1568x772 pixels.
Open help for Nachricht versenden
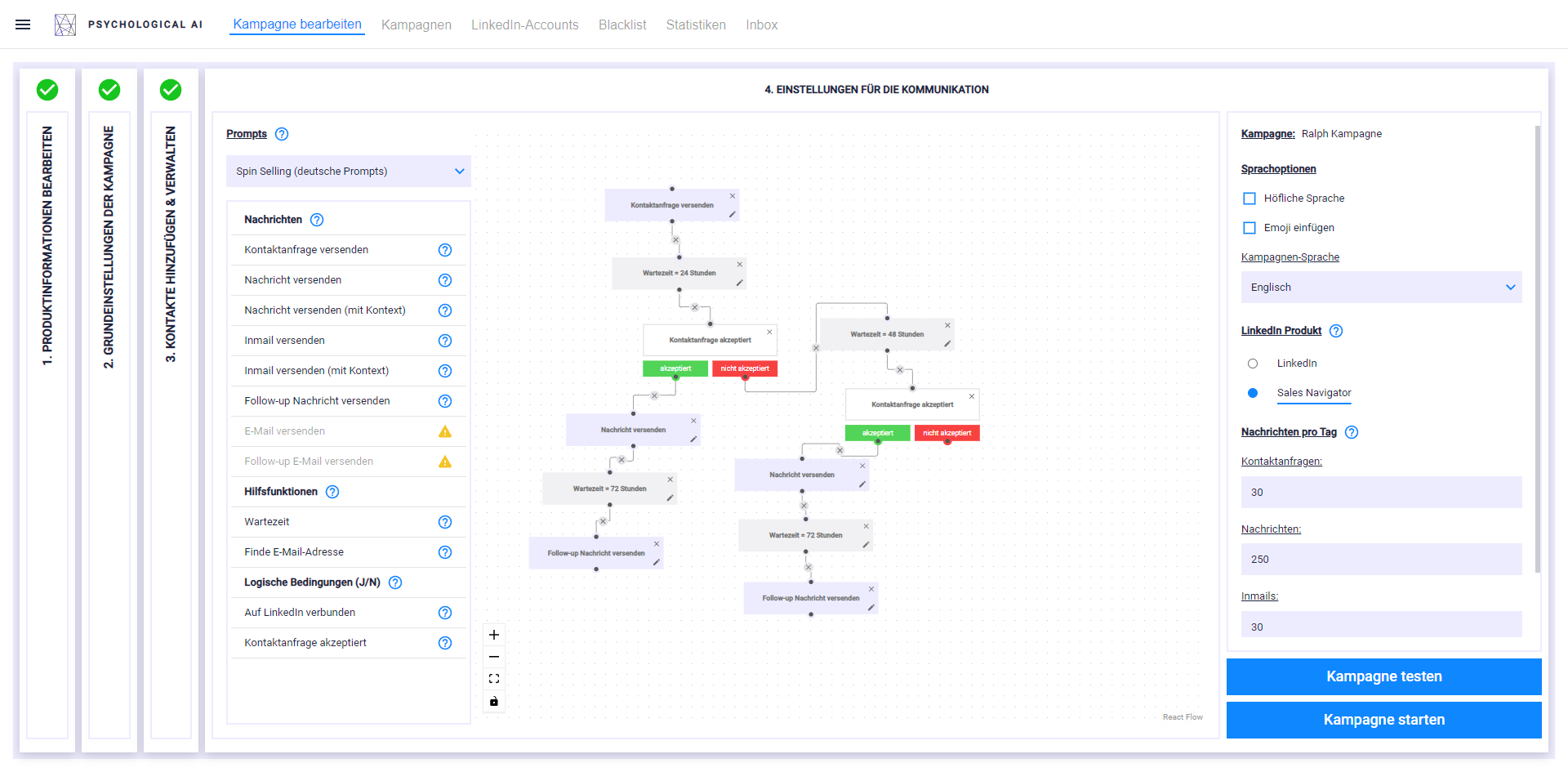(x=445, y=280)
